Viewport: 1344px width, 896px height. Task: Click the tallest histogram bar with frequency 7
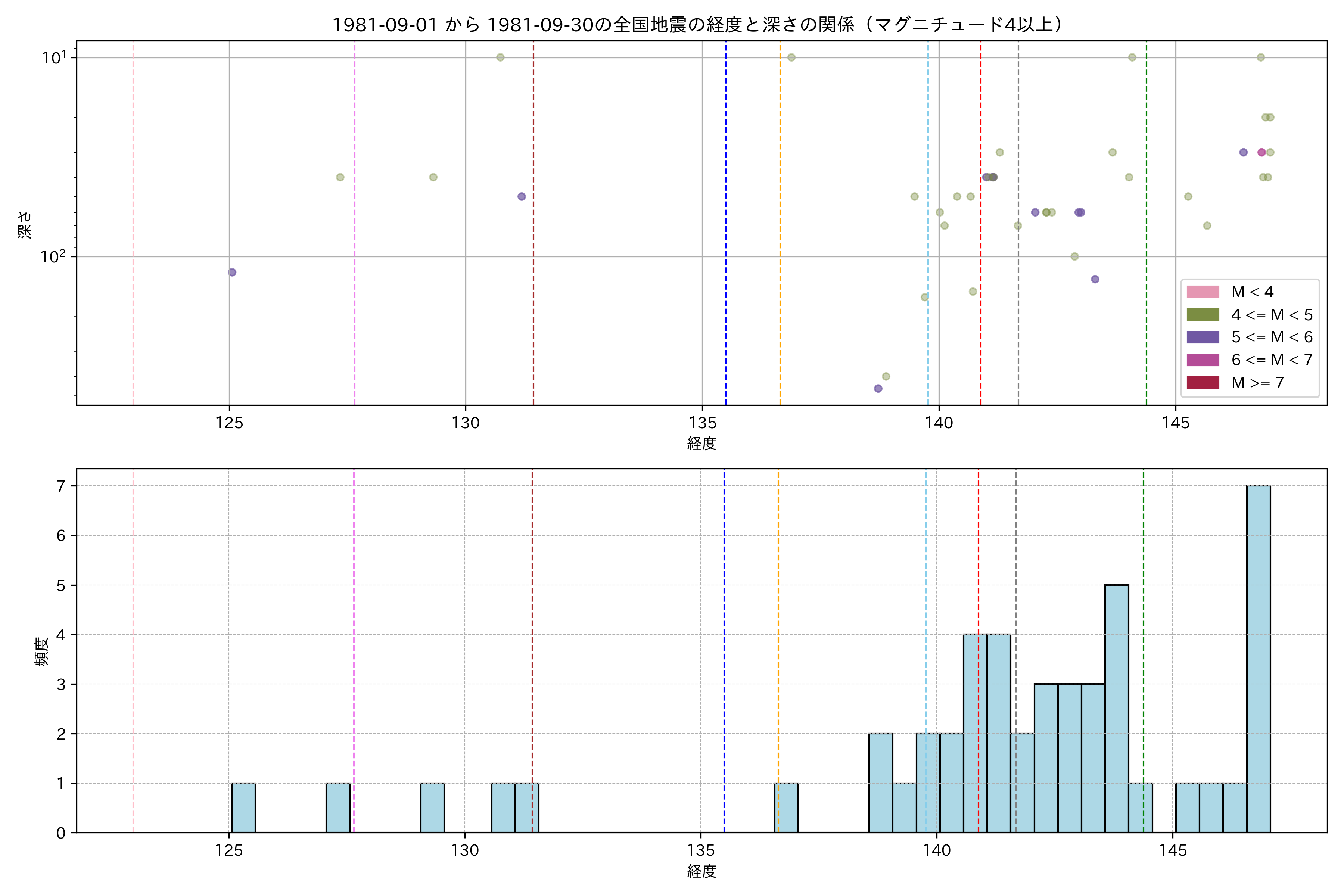pos(1258,659)
